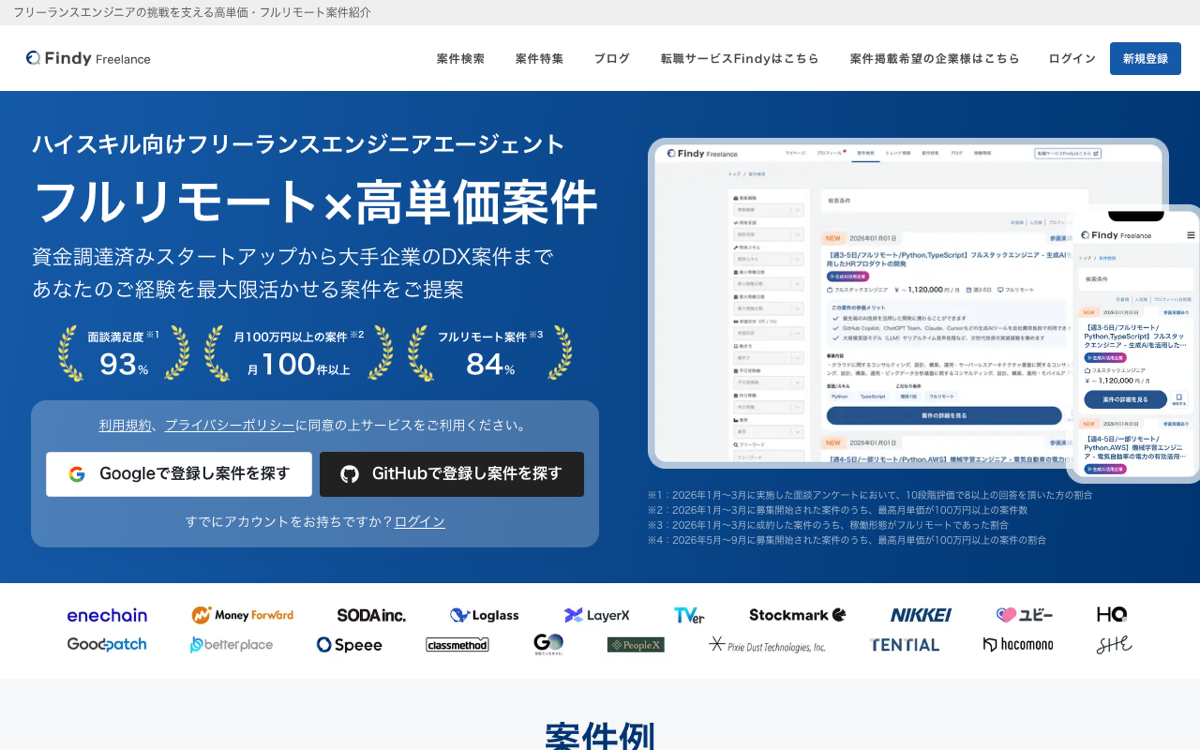Click the Loglass logo
The height and width of the screenshot is (750, 1200).
tap(484, 615)
